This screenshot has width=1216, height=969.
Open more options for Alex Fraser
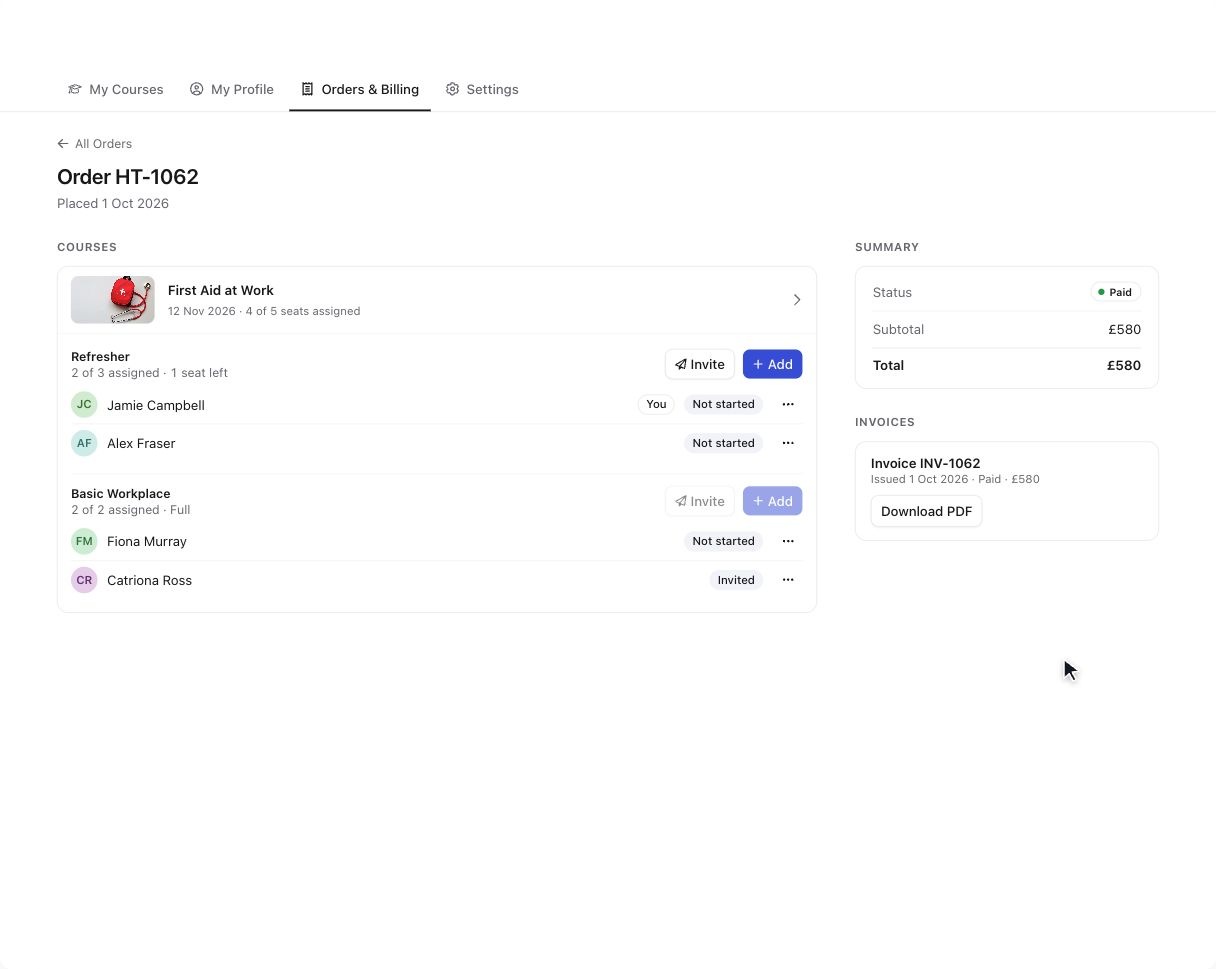click(788, 443)
